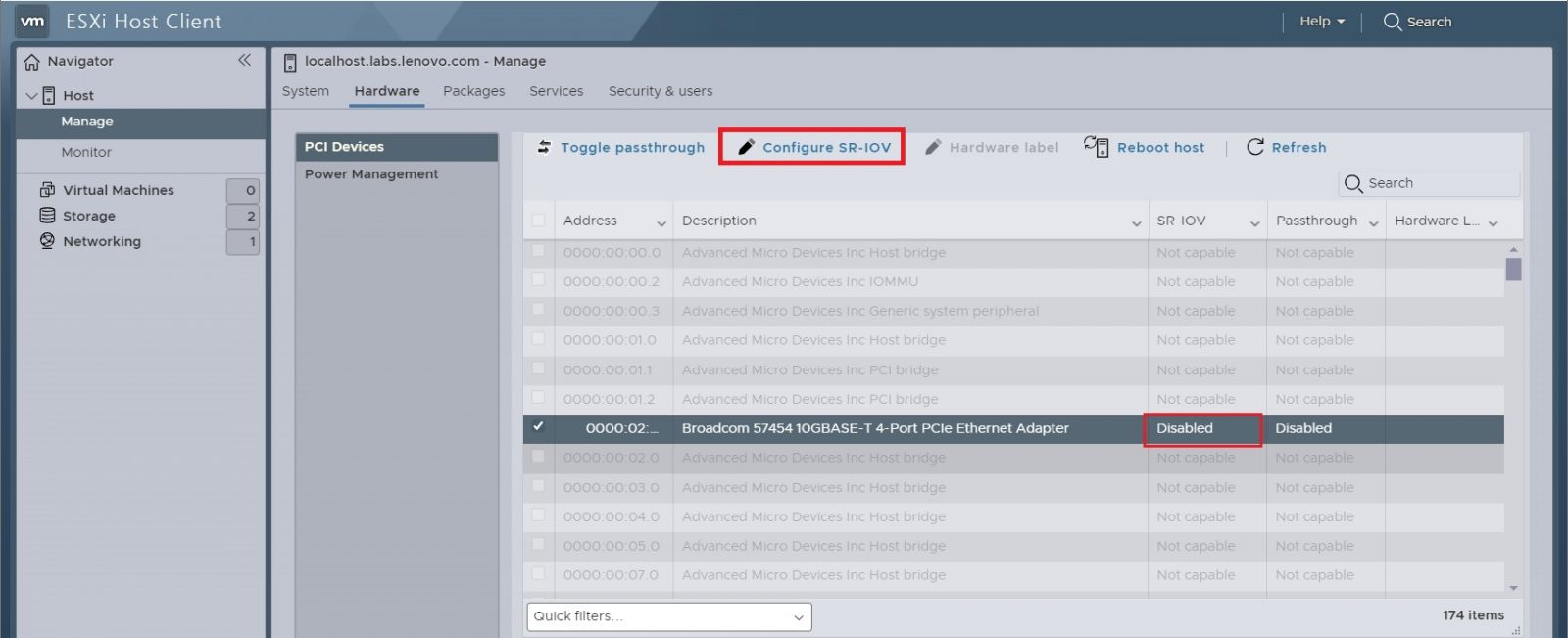Open the Quick filters dropdown
Screen dimensions: 1568x638
coord(668,616)
